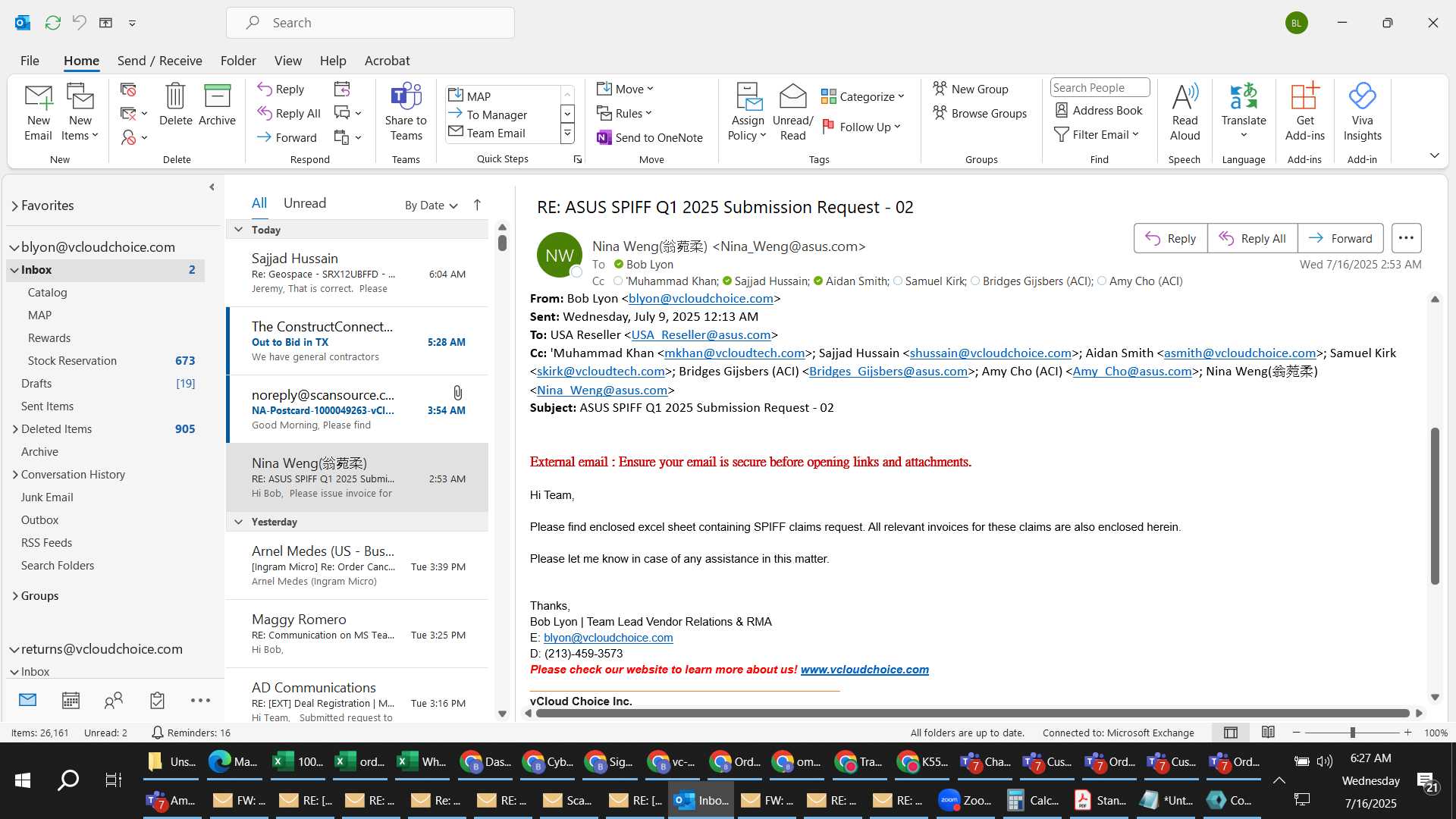
Task: Filter message list to Unread
Action: [305, 203]
